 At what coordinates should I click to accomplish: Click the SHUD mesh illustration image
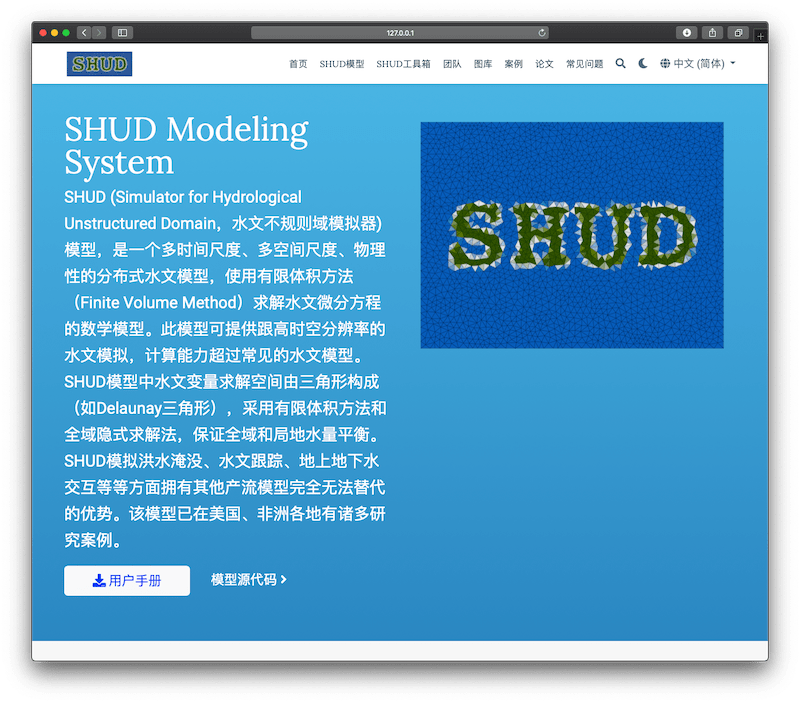pos(573,234)
